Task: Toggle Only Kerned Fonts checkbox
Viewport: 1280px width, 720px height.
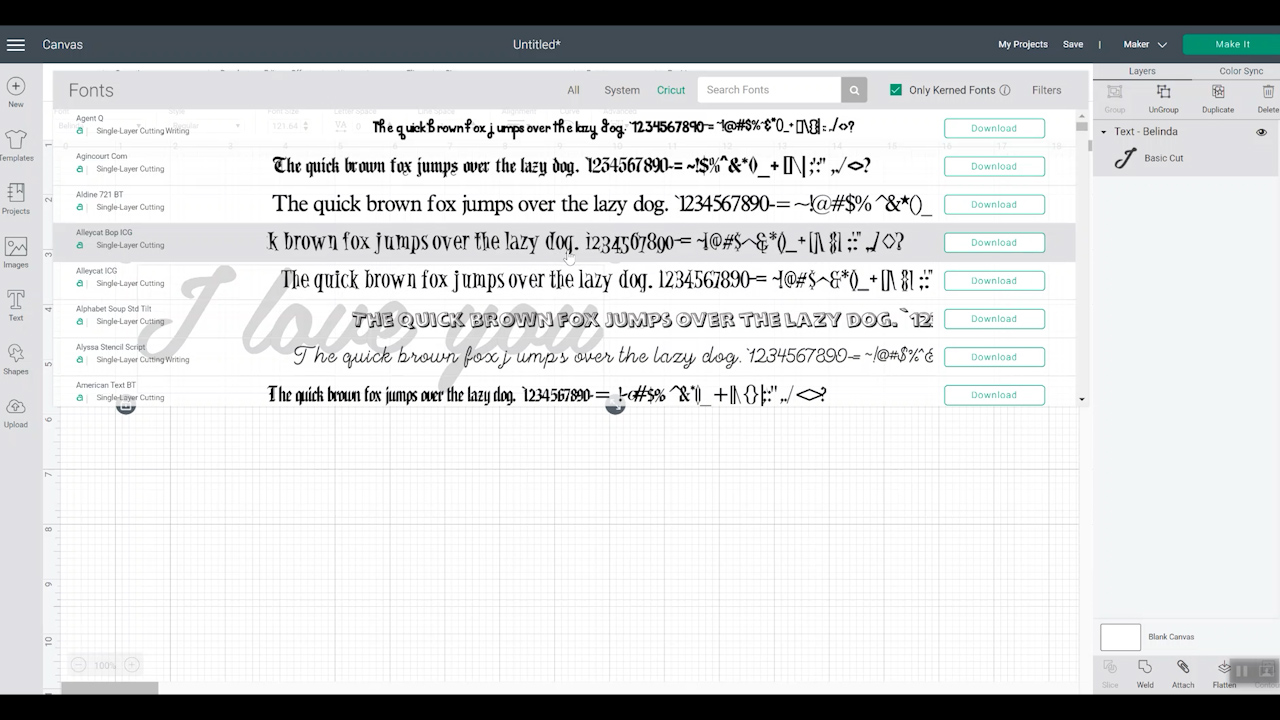Action: (896, 90)
